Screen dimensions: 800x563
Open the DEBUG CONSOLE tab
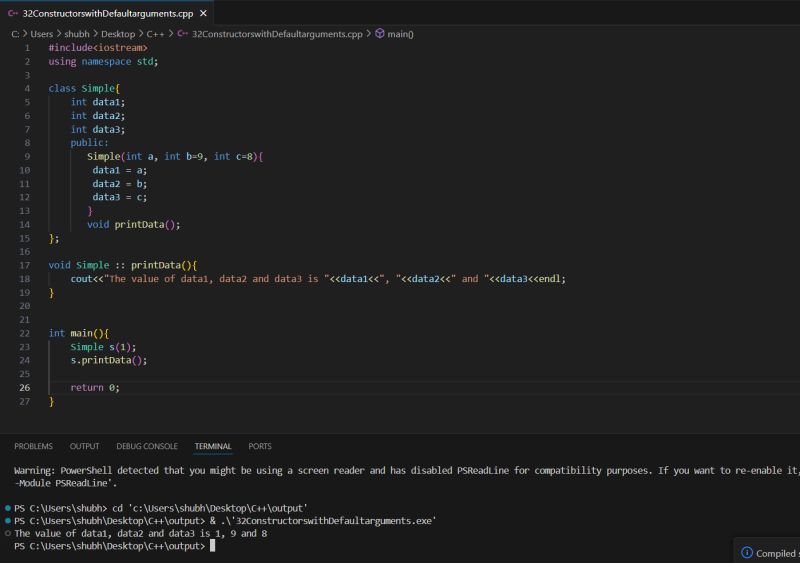147,446
